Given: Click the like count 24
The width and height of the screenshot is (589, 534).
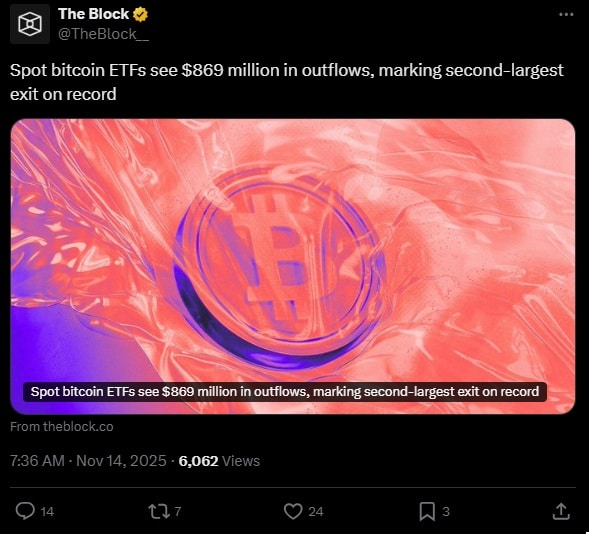Looking at the screenshot, I should click(316, 511).
